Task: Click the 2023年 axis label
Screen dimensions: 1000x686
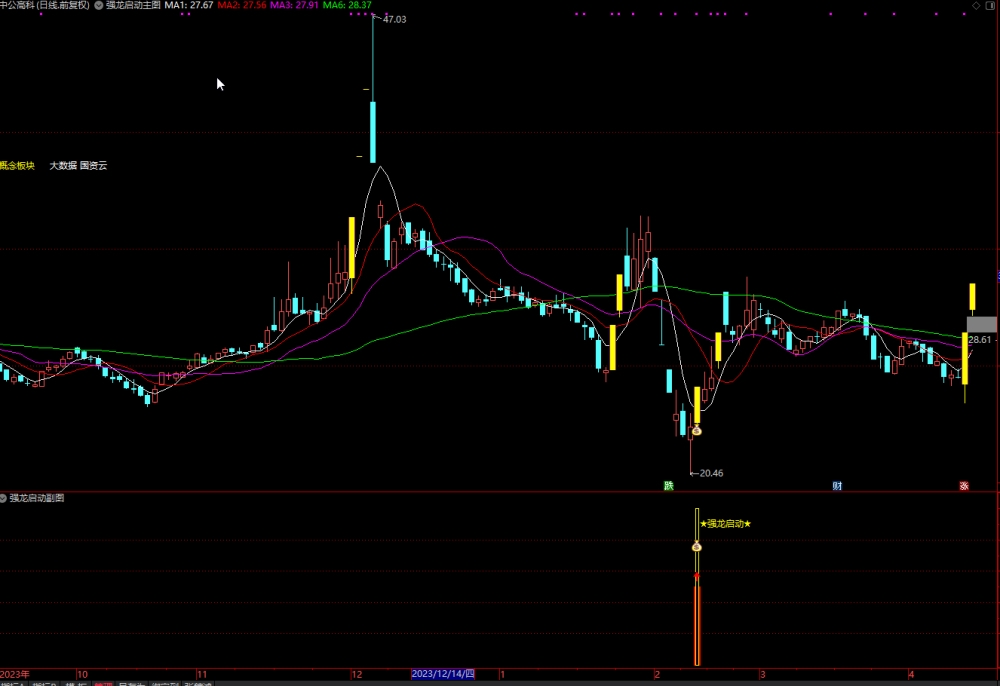Action: tap(15, 674)
